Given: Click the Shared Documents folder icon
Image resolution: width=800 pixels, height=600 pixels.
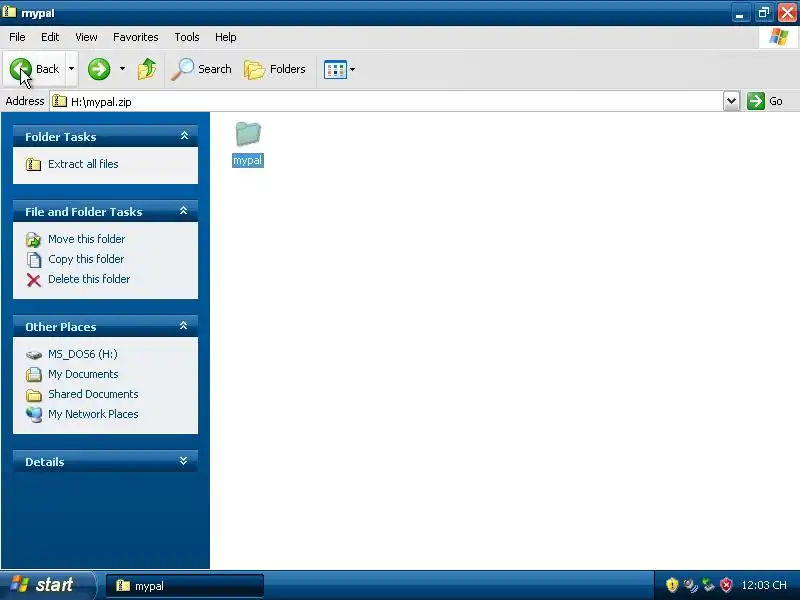Looking at the screenshot, I should (x=34, y=395).
